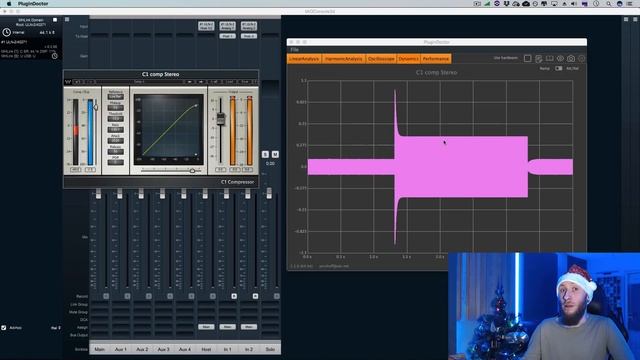This screenshot has width=640, height=360.
Task: Click the C1 compression curve graph
Action: coord(169,129)
